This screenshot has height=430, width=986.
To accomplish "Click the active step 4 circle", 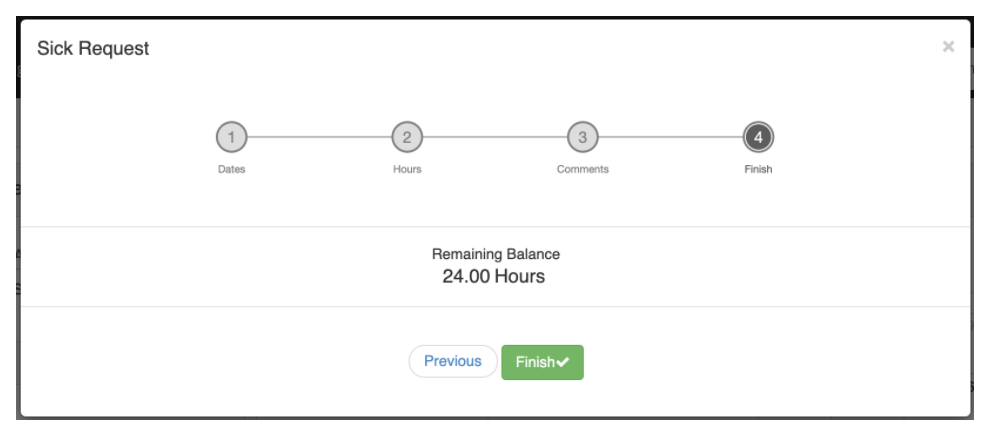I will click(x=758, y=137).
